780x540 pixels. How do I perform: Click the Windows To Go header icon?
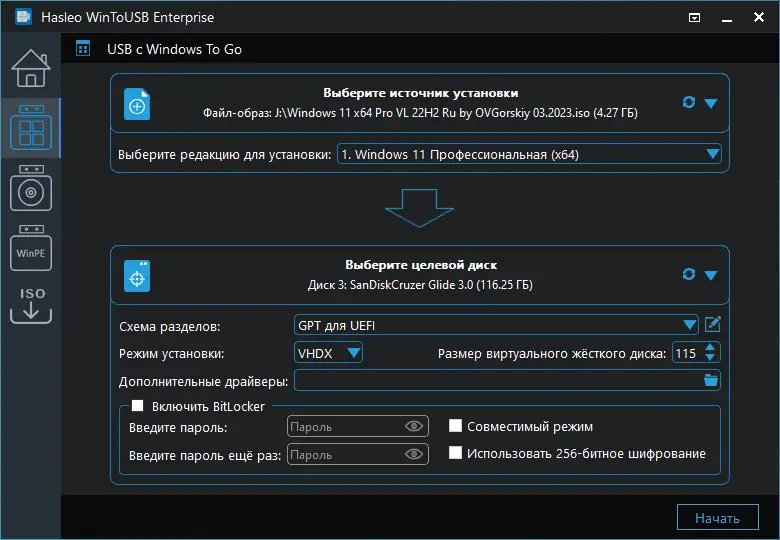coord(83,49)
